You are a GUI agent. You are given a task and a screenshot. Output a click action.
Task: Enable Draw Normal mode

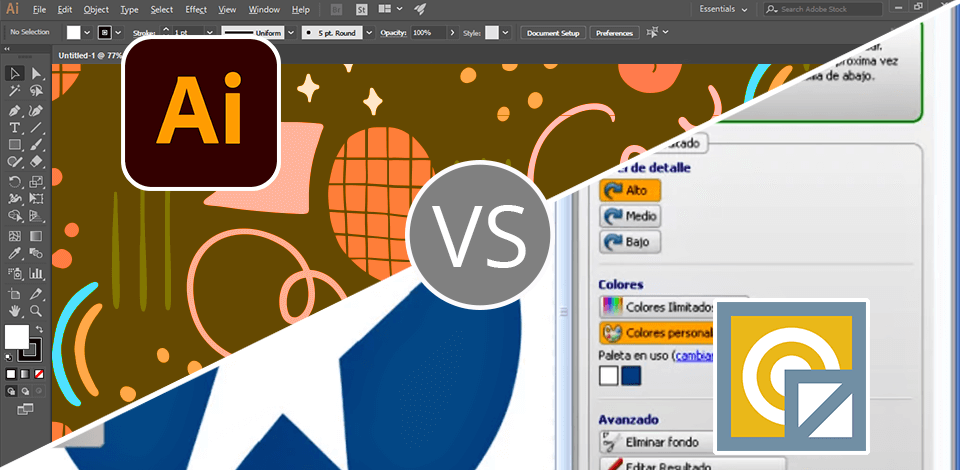tap(11, 391)
